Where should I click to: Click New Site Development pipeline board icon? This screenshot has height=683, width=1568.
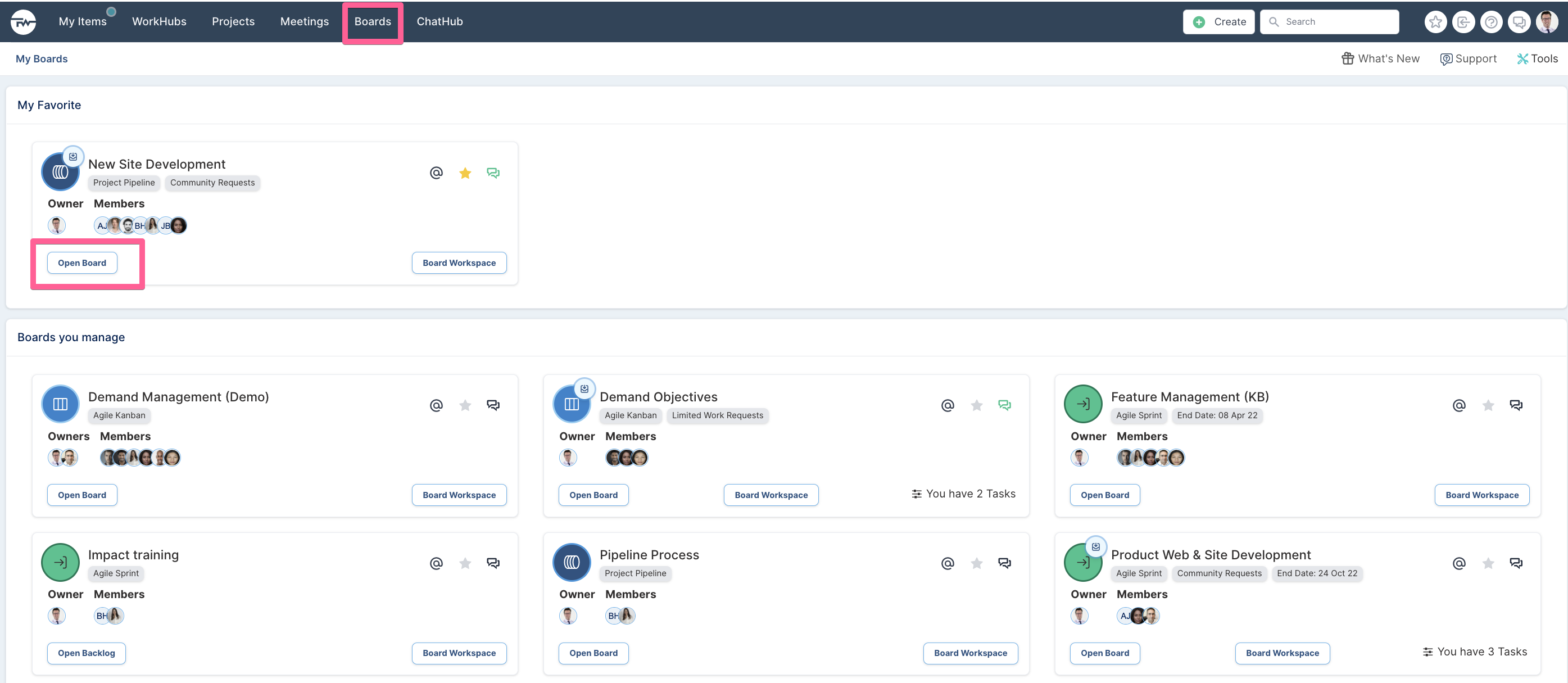[x=60, y=172]
